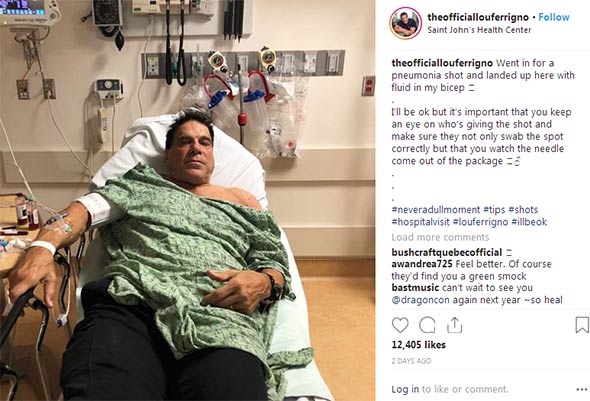
Task: Share the post using the share icon
Action: [454, 325]
